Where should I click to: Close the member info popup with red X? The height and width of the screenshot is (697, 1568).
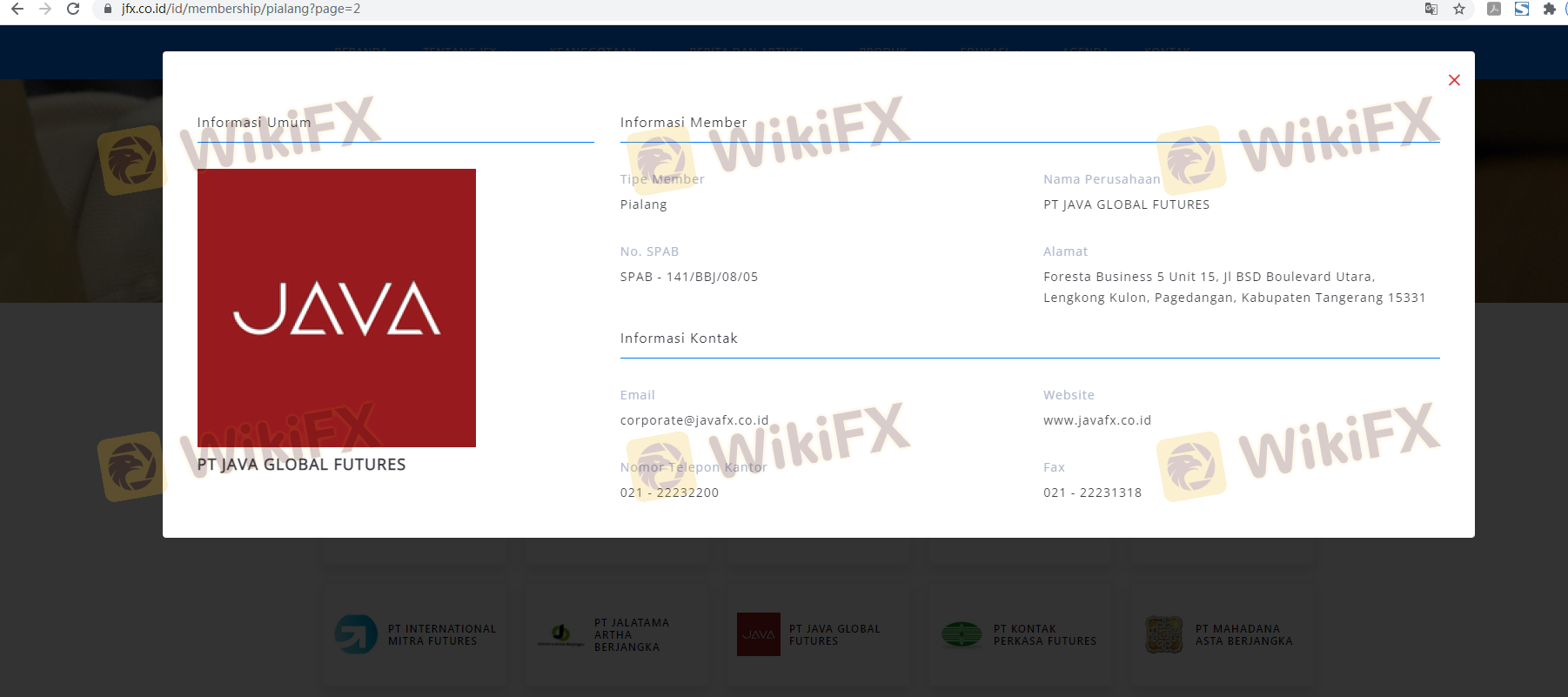(x=1454, y=80)
